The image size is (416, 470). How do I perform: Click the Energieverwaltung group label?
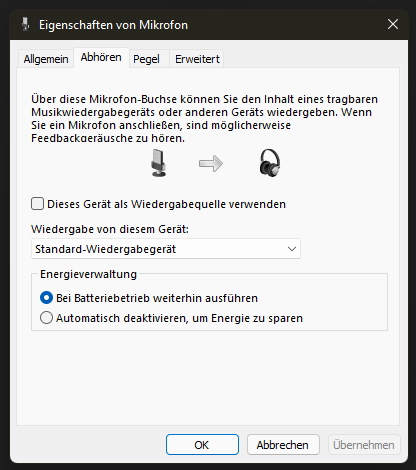(88, 274)
